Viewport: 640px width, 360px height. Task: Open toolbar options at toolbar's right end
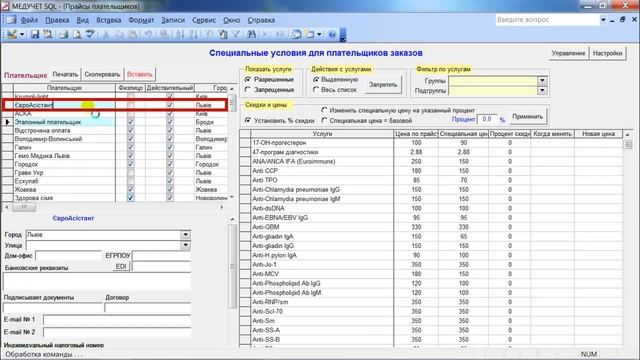(343, 36)
